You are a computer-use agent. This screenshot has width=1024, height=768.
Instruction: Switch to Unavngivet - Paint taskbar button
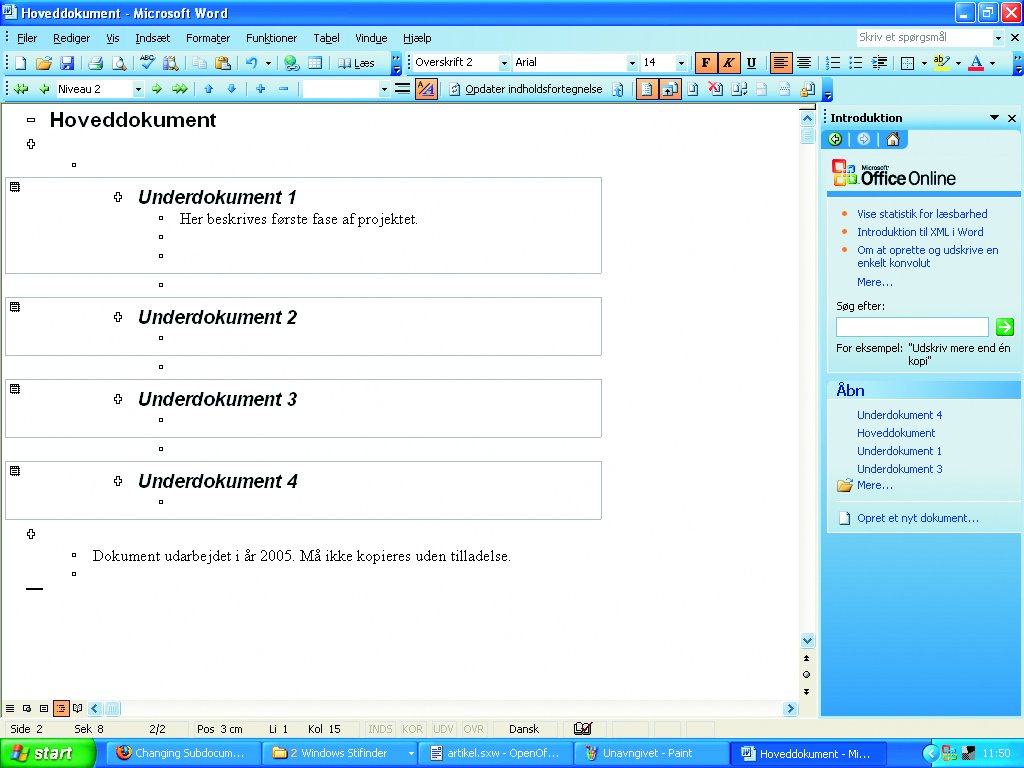coord(650,753)
